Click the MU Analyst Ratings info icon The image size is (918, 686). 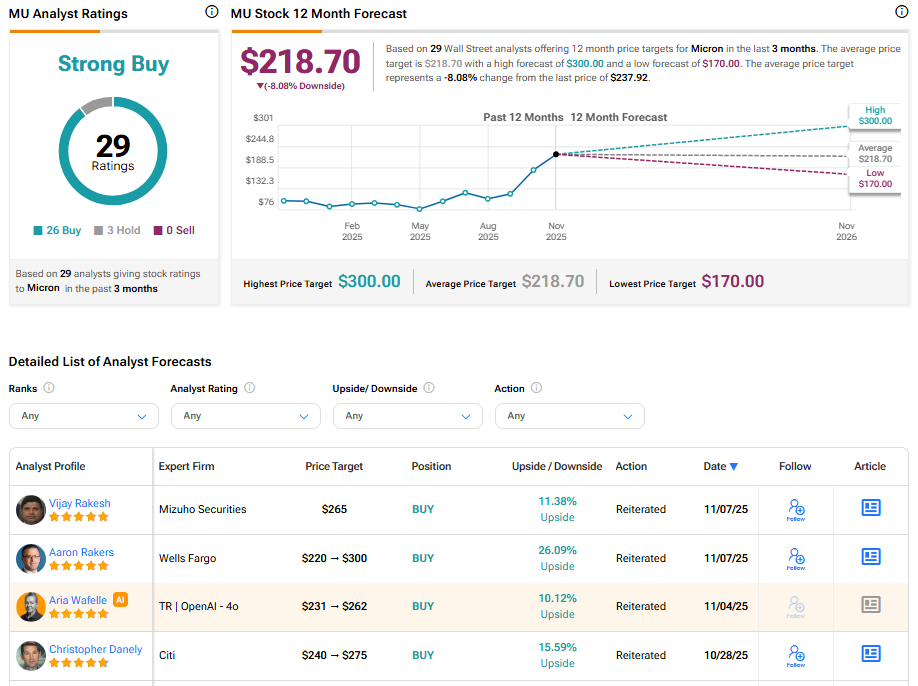pos(211,13)
